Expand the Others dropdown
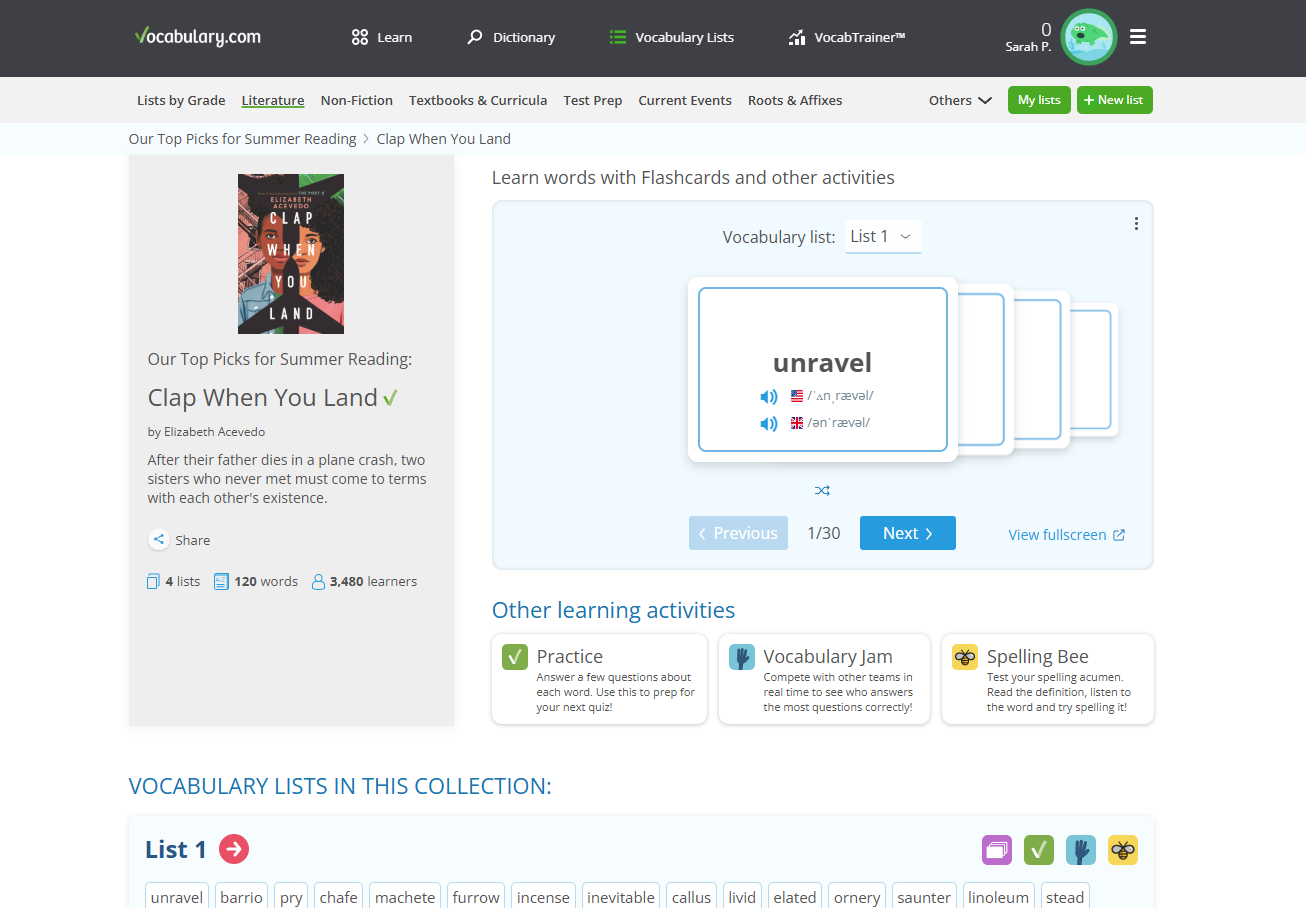Image resolution: width=1306 pixels, height=908 pixels. click(960, 100)
